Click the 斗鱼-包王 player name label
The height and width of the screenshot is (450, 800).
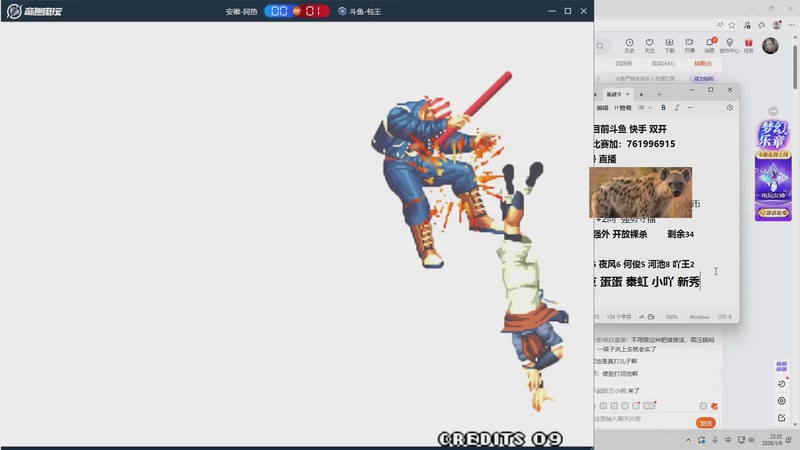[365, 12]
